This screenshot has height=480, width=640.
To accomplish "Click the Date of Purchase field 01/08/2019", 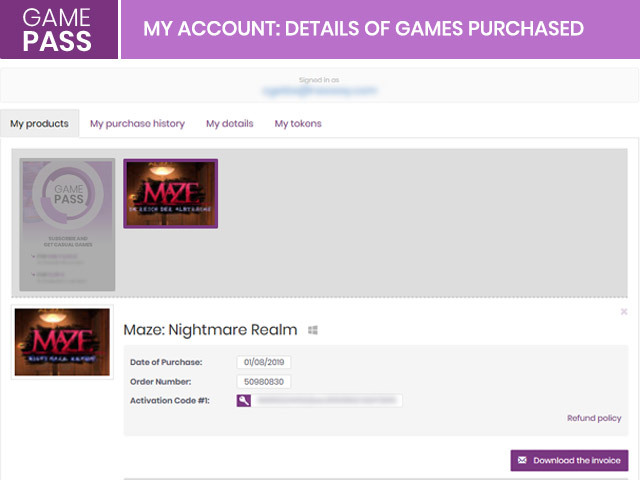I will 264,362.
